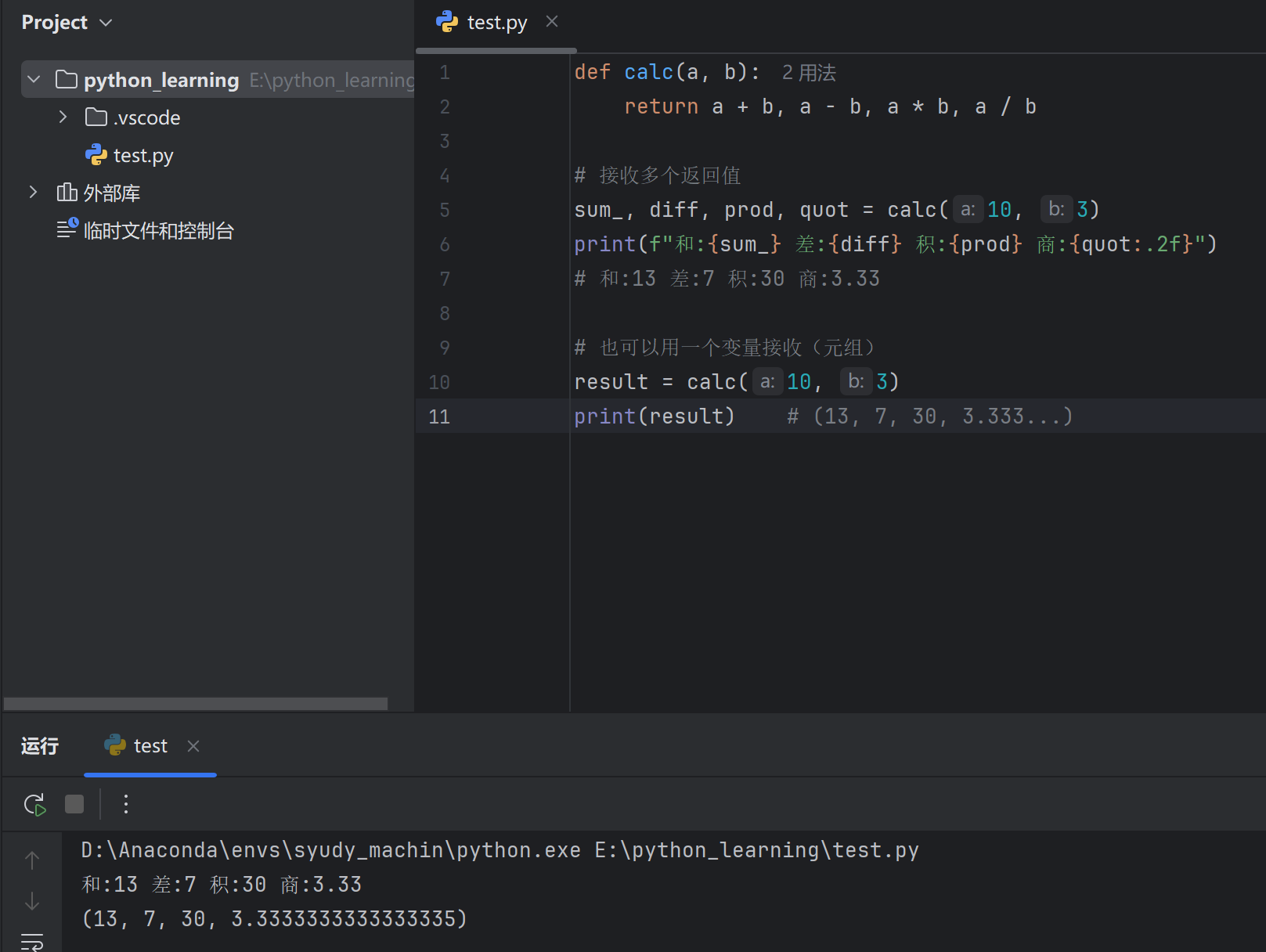
Task: Open test.py file in project tree
Action: coord(142,156)
